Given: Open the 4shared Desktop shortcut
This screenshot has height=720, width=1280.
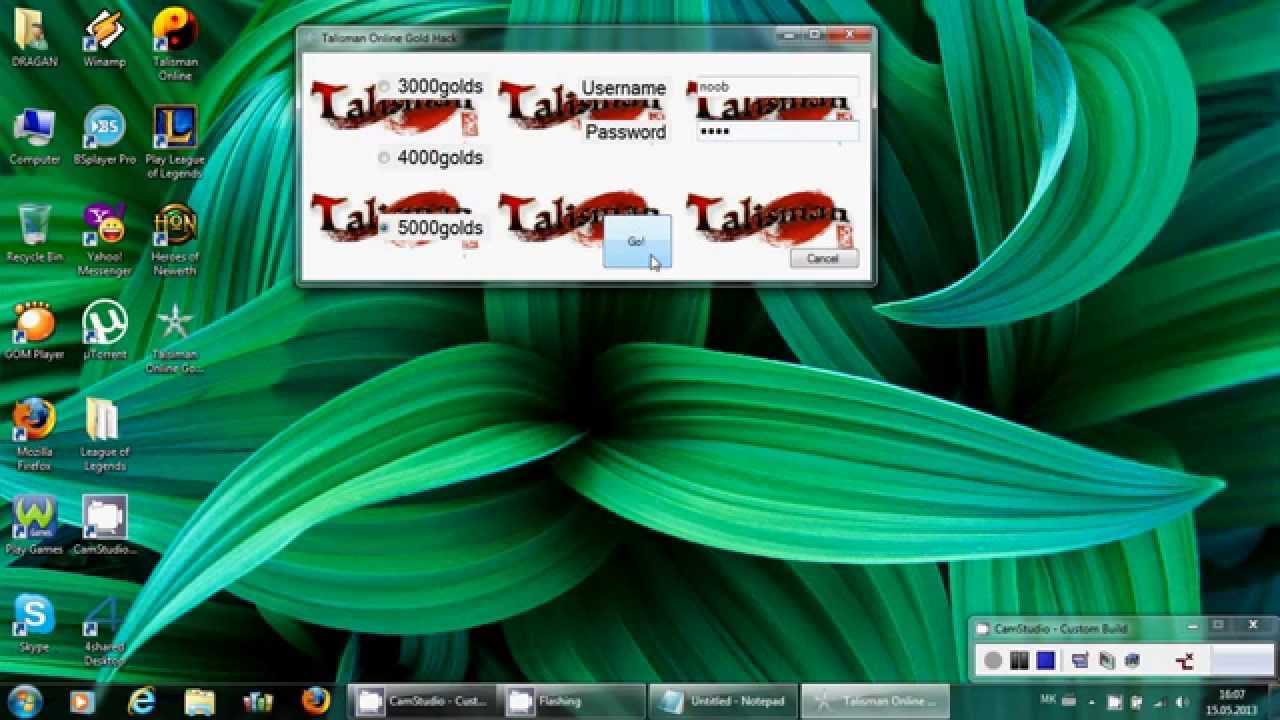Looking at the screenshot, I should coord(105,630).
